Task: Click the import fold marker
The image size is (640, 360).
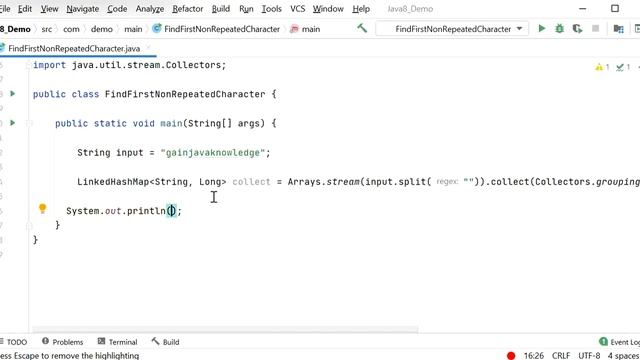Action: [x=29, y=65]
